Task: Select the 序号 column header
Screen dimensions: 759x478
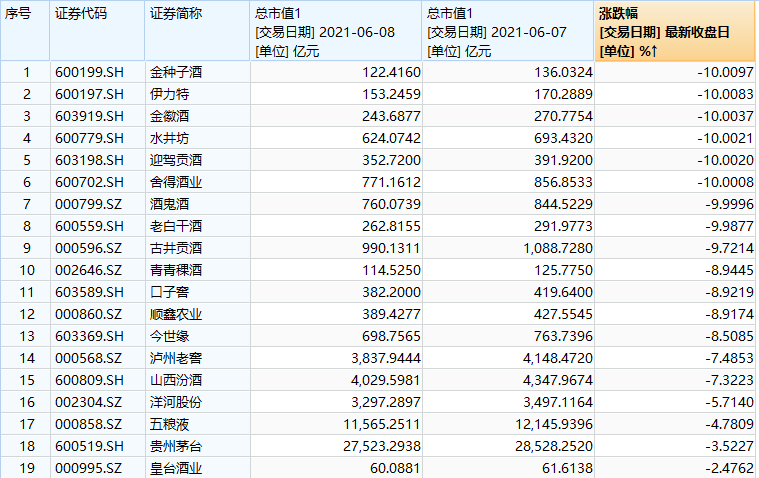Action: [25, 31]
